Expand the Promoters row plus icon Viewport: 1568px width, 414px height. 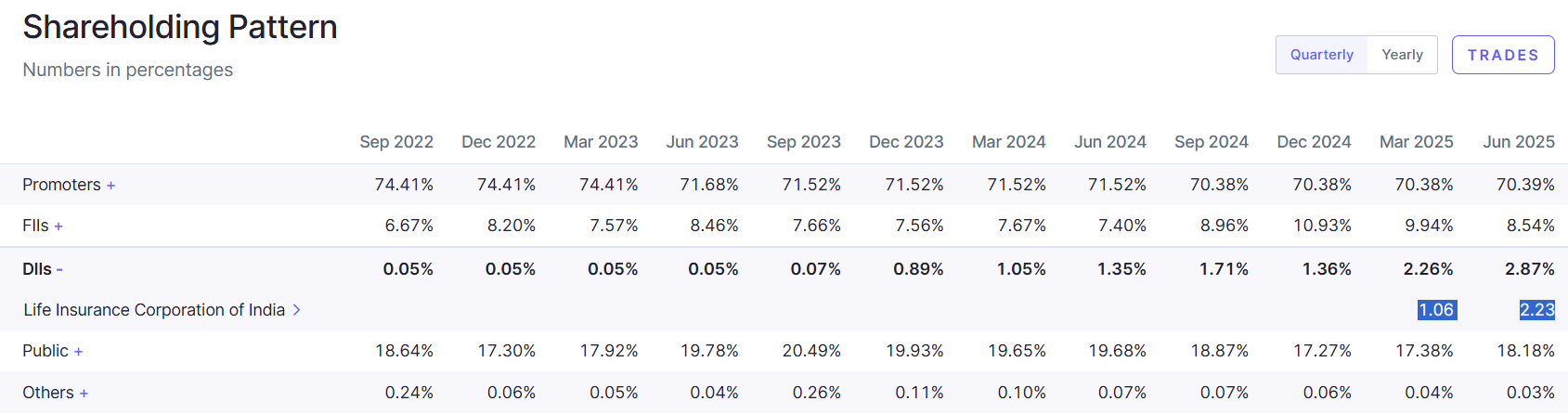pyautogui.click(x=110, y=186)
